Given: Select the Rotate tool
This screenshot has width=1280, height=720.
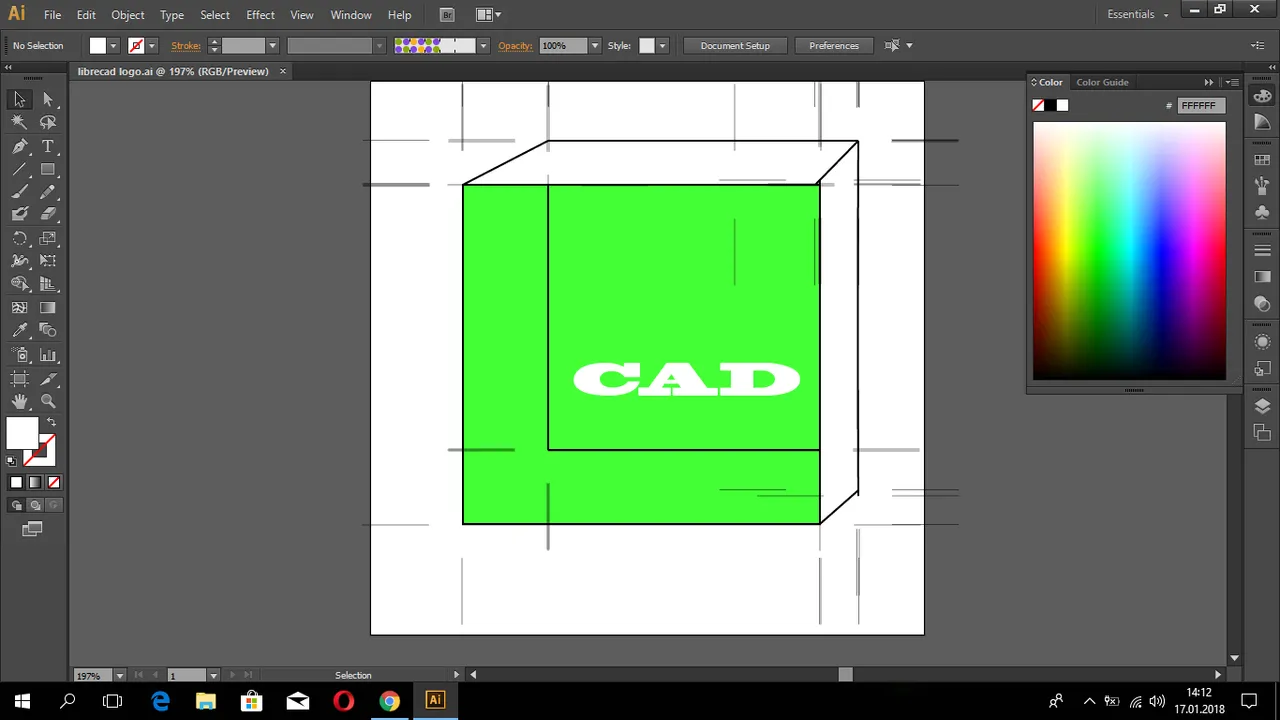Looking at the screenshot, I should pos(19,238).
